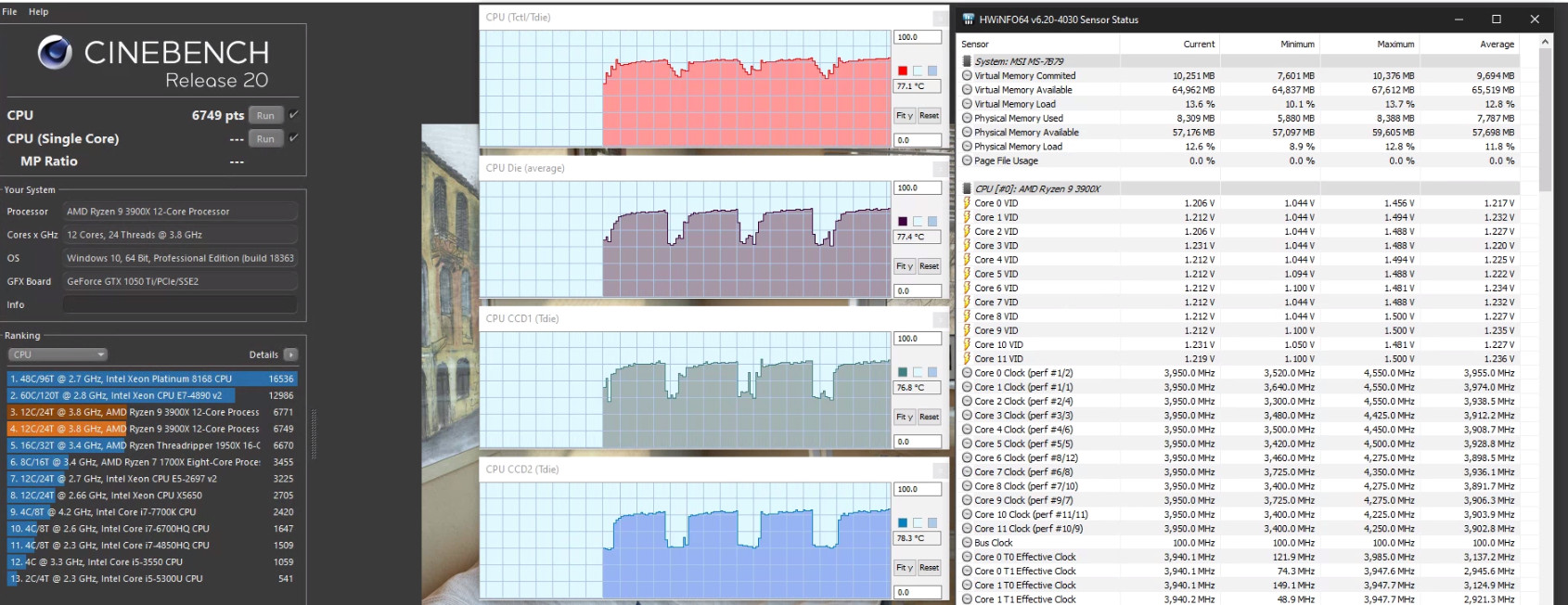Click the icon beside Core 0 T0 Effective Clock
The height and width of the screenshot is (605, 1568).
pos(967,557)
